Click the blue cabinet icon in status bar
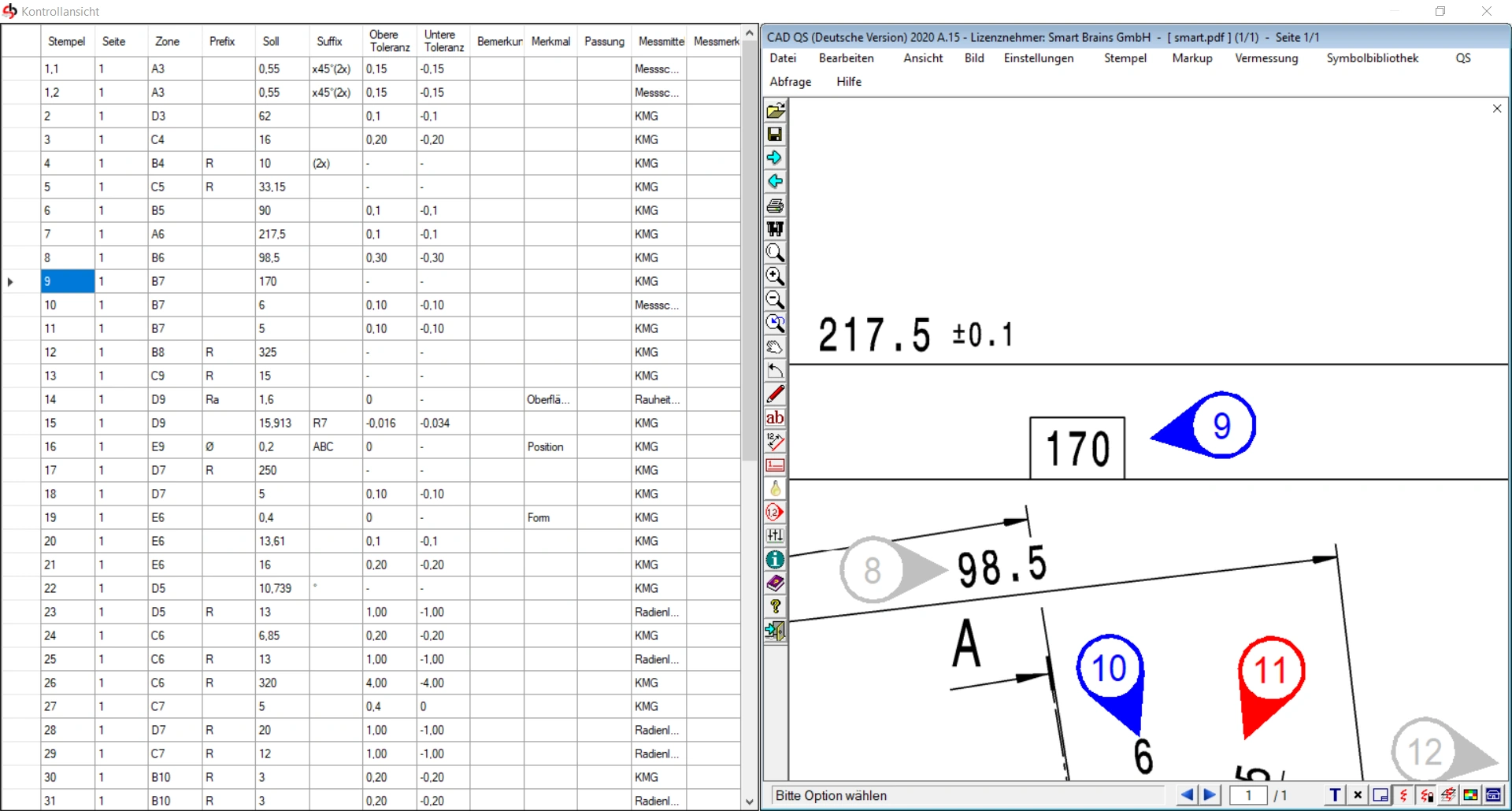The width and height of the screenshot is (1512, 811). tap(1493, 795)
